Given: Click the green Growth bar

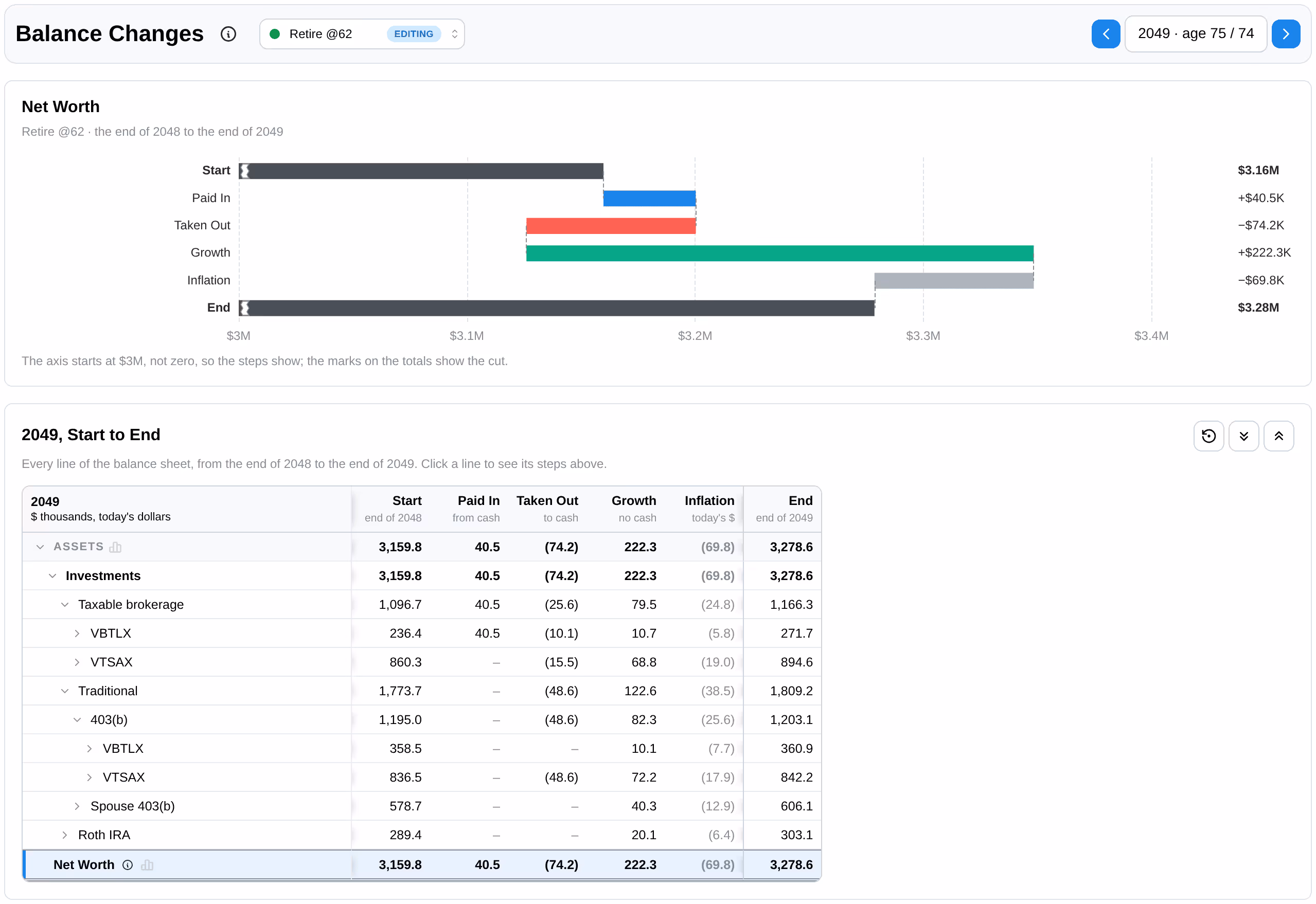Looking at the screenshot, I should 779,253.
